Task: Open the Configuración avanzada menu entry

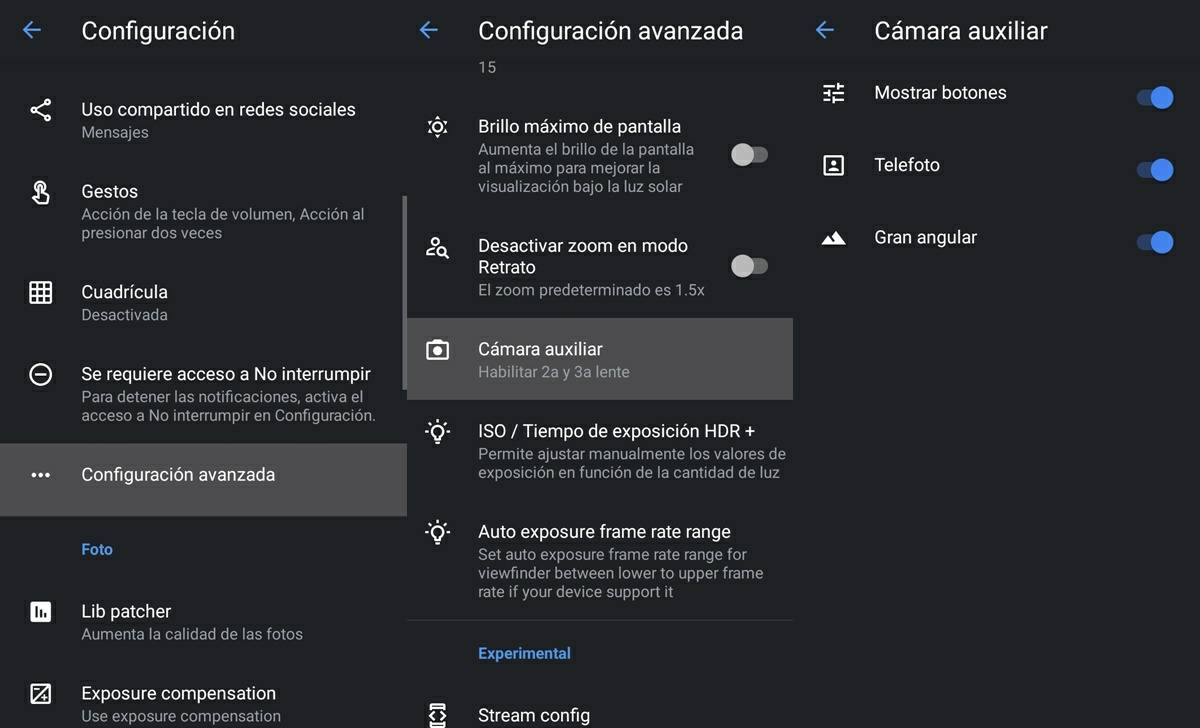Action: [x=177, y=474]
